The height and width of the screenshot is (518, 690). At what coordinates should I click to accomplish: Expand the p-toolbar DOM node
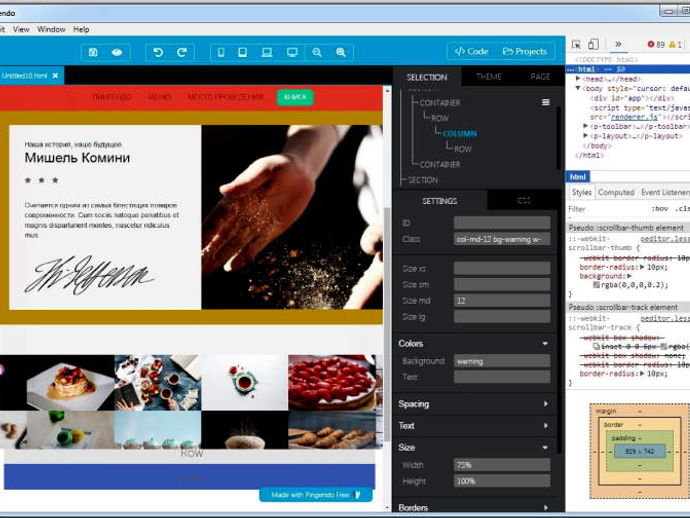pos(586,126)
